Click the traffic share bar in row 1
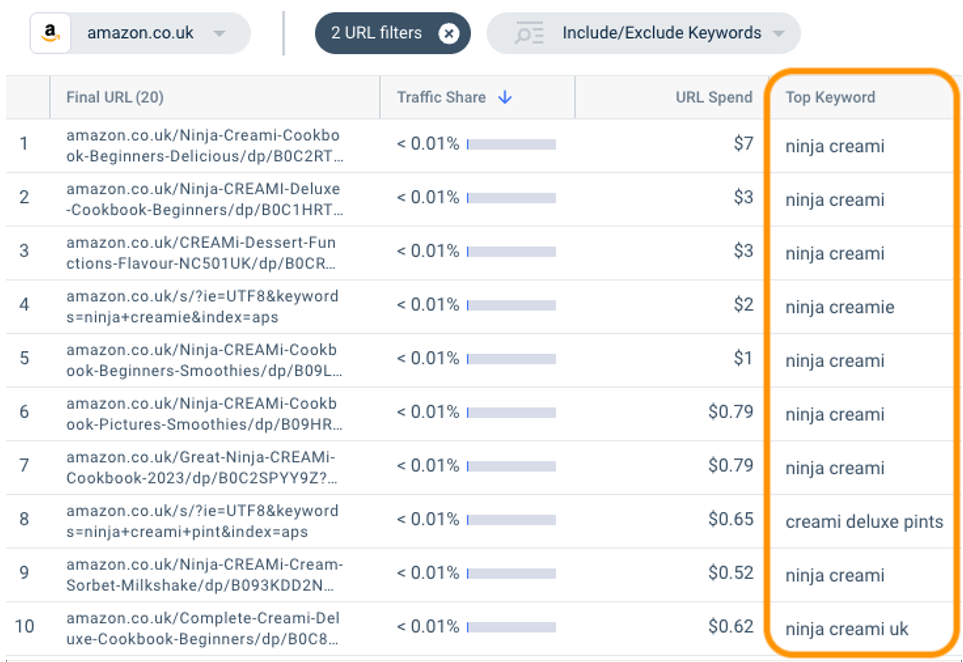The width and height of the screenshot is (963, 662). pyautogui.click(x=511, y=144)
